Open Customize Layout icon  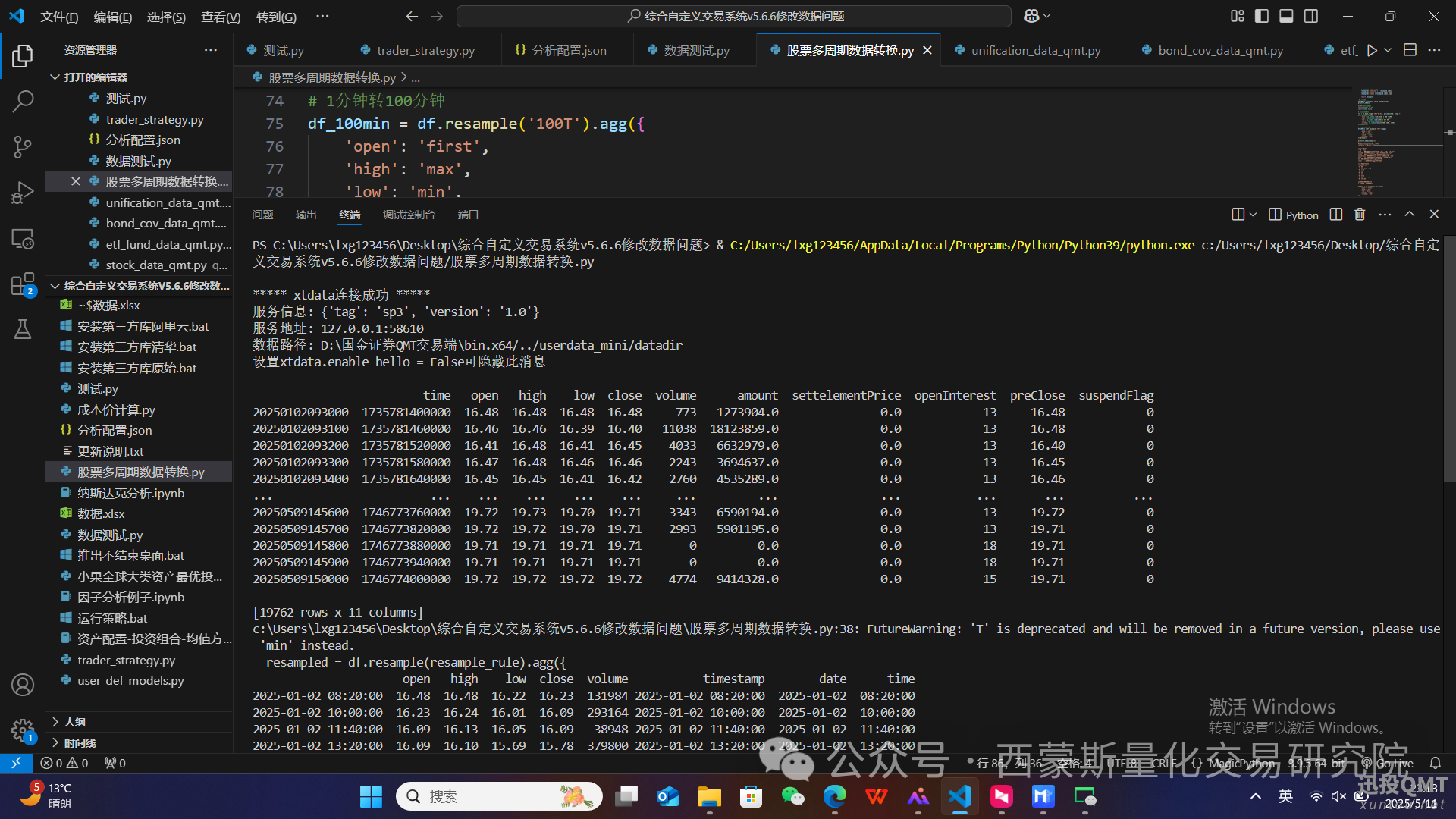coord(1238,16)
